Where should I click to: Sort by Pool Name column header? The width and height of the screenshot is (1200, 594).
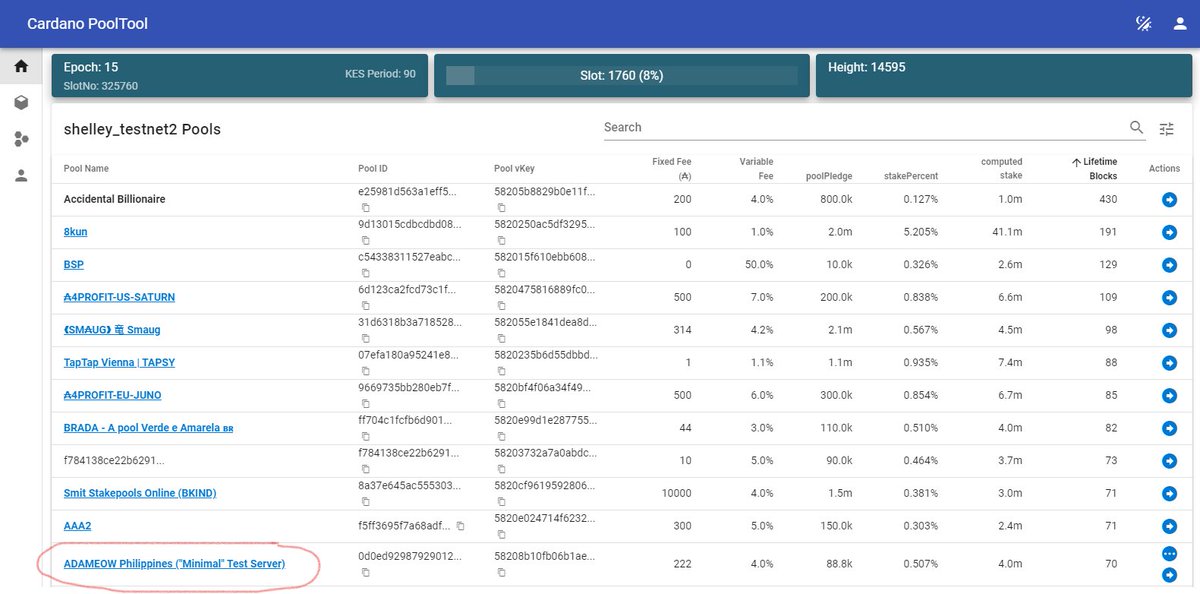click(86, 169)
